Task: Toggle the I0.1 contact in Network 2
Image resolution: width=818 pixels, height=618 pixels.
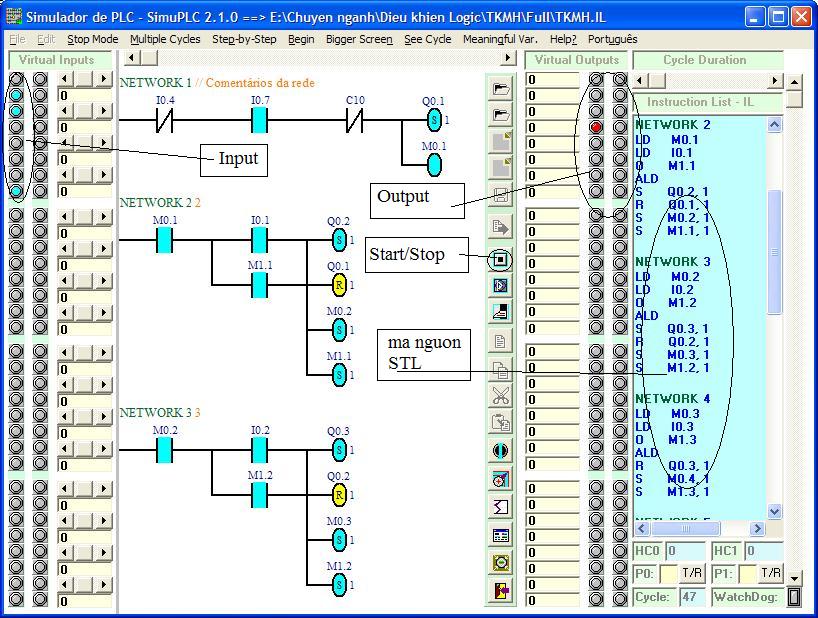Action: tap(259, 241)
